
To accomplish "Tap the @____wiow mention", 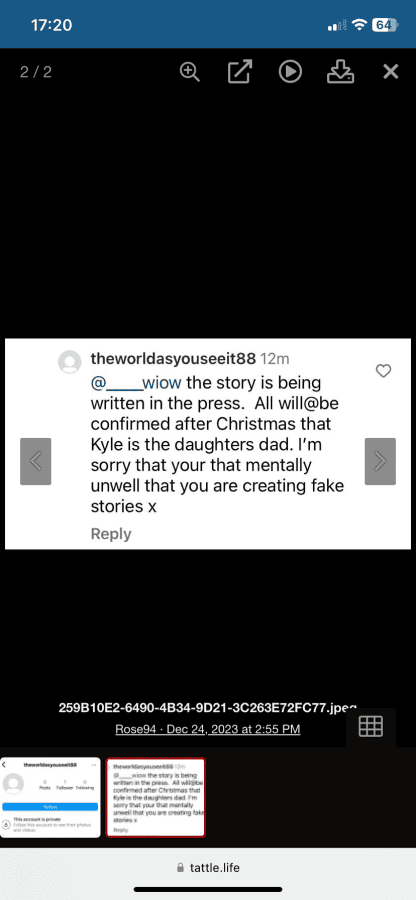I will coord(137,382).
